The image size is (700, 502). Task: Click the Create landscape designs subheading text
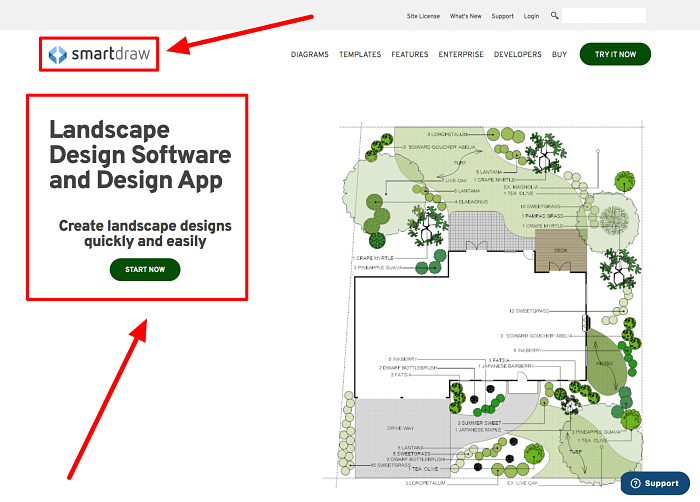[145, 233]
